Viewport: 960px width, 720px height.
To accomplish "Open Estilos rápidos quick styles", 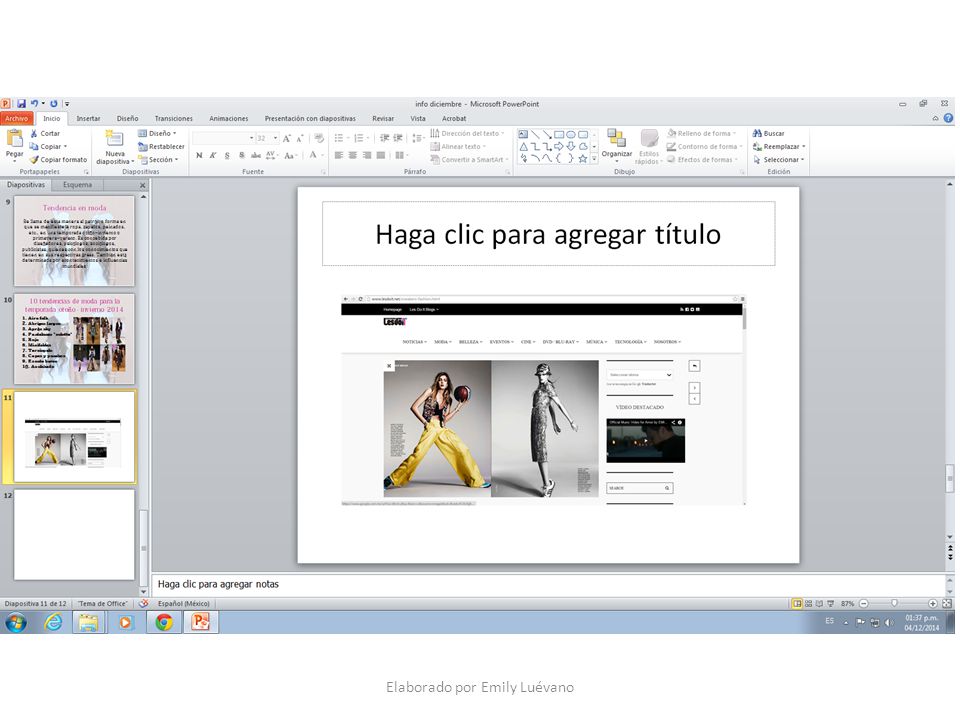I will click(x=648, y=147).
